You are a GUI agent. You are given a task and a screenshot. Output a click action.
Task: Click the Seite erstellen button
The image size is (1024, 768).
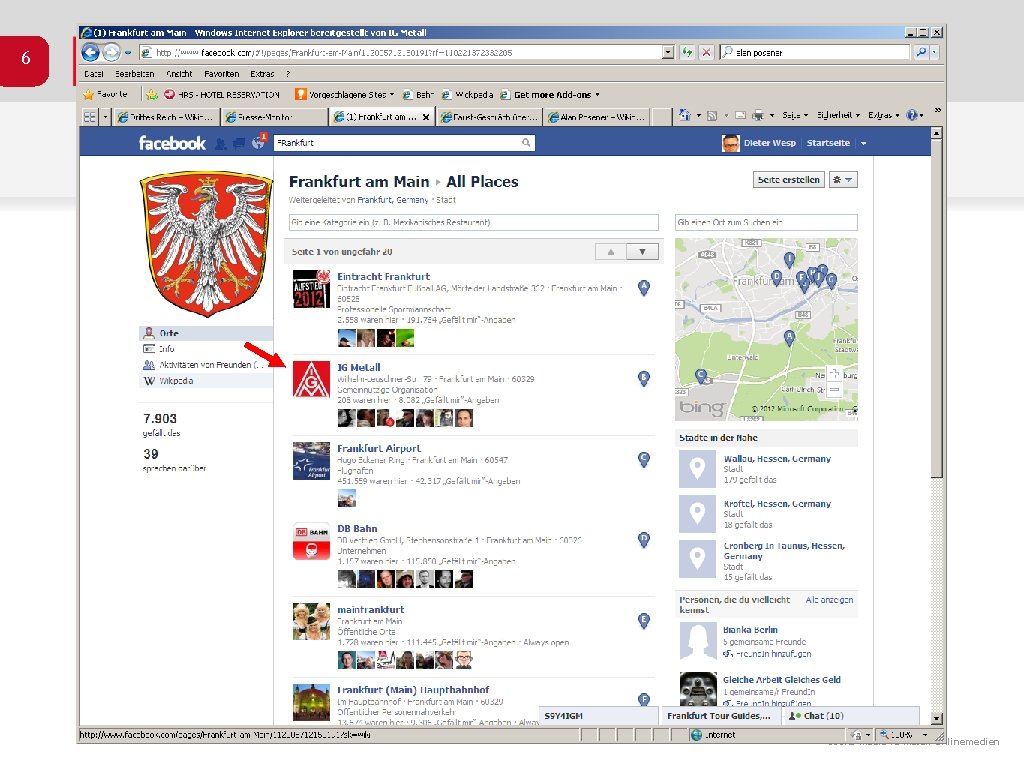[789, 180]
